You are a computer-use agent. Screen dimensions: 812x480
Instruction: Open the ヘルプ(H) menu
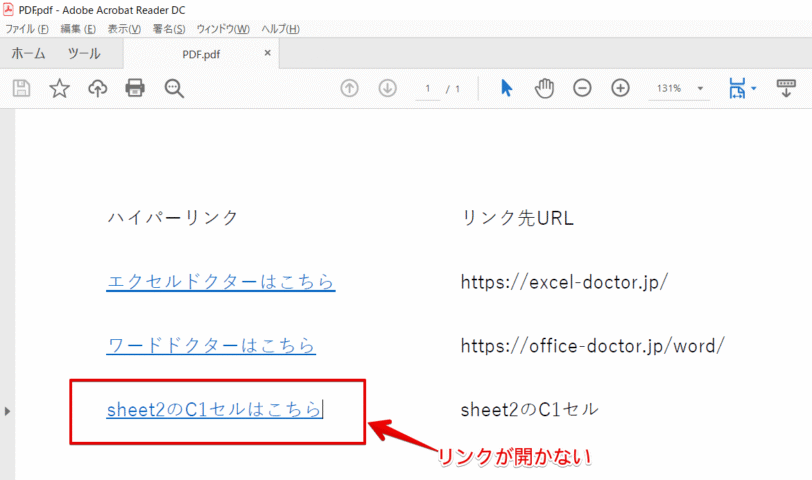click(280, 29)
